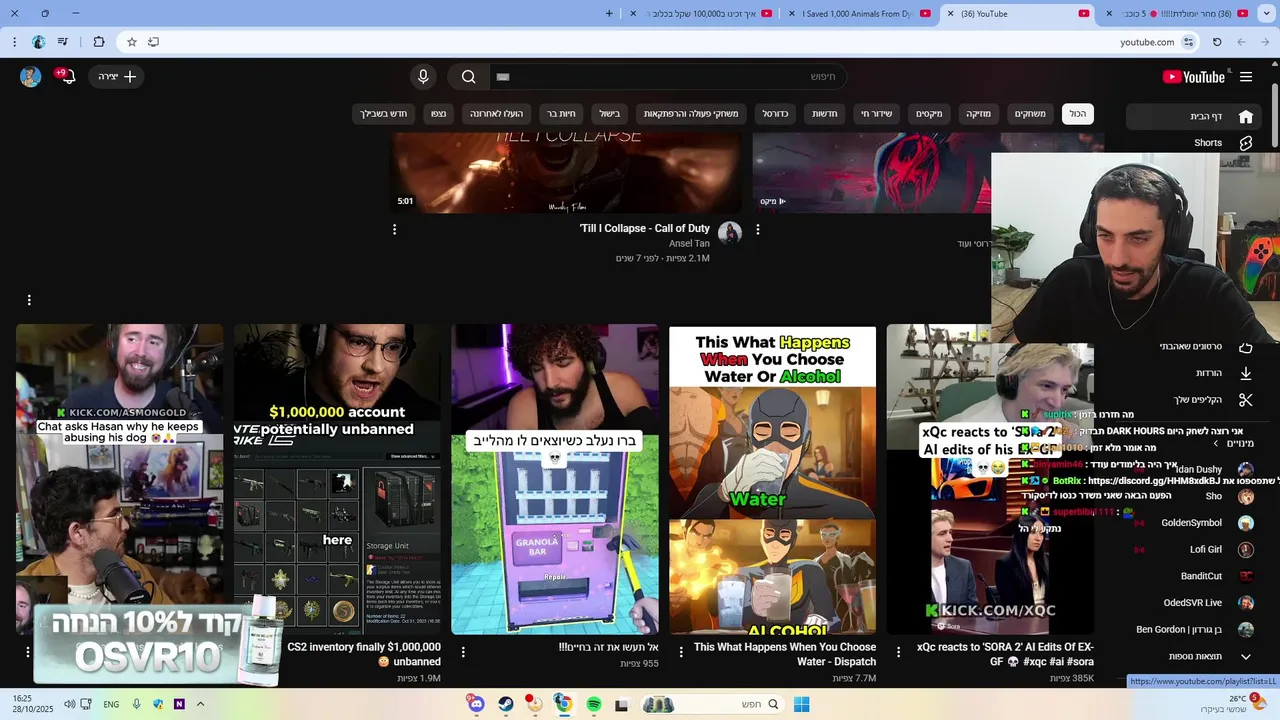The width and height of the screenshot is (1280, 720).
Task: Go to Home (דף הבית) in sidebar
Action: pyautogui.click(x=1196, y=116)
